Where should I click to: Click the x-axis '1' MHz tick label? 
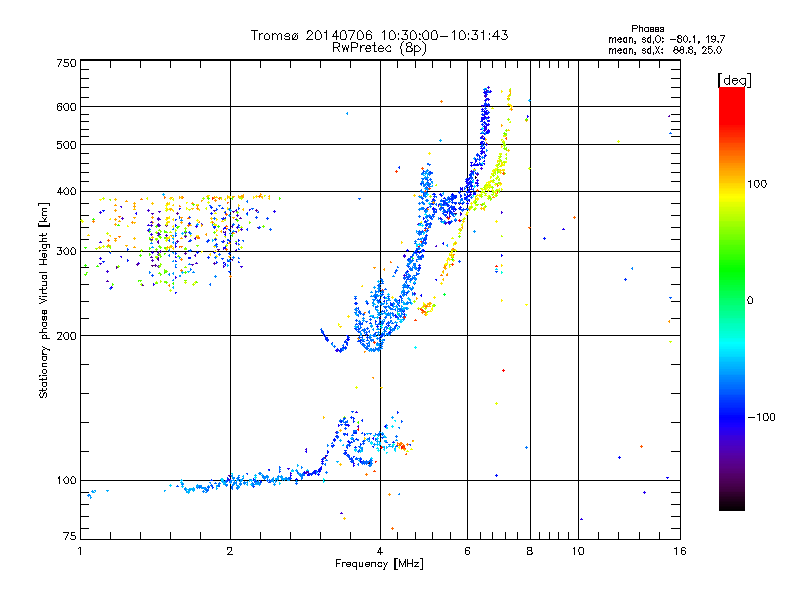tap(80, 551)
